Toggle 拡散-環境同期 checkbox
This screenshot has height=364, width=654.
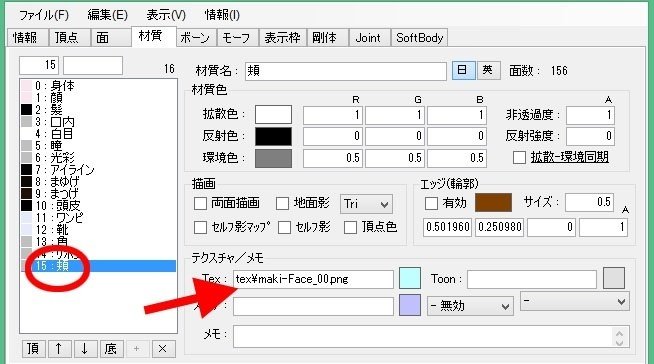[x=519, y=158]
